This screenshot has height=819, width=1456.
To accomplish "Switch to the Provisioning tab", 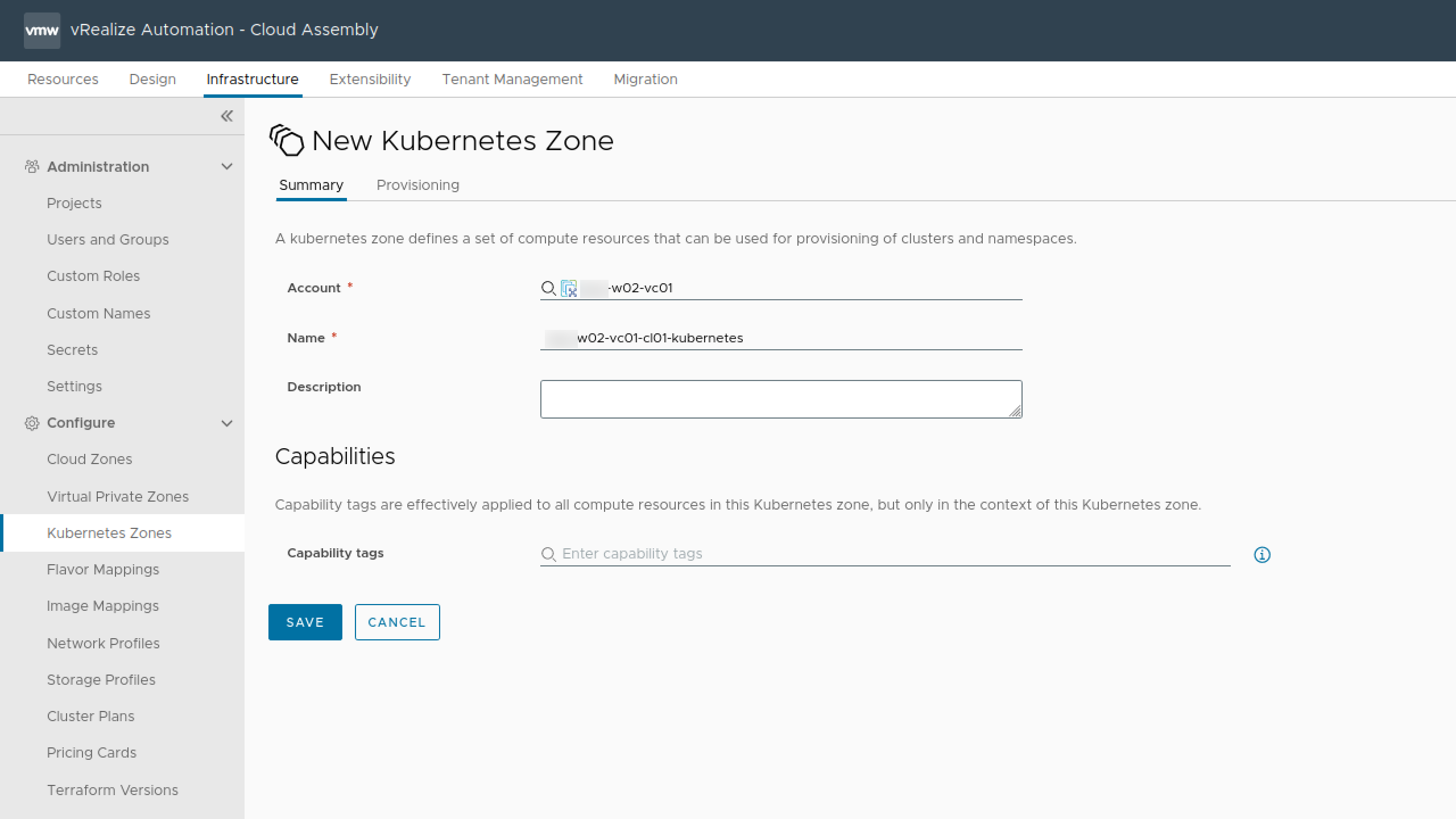I will [418, 185].
